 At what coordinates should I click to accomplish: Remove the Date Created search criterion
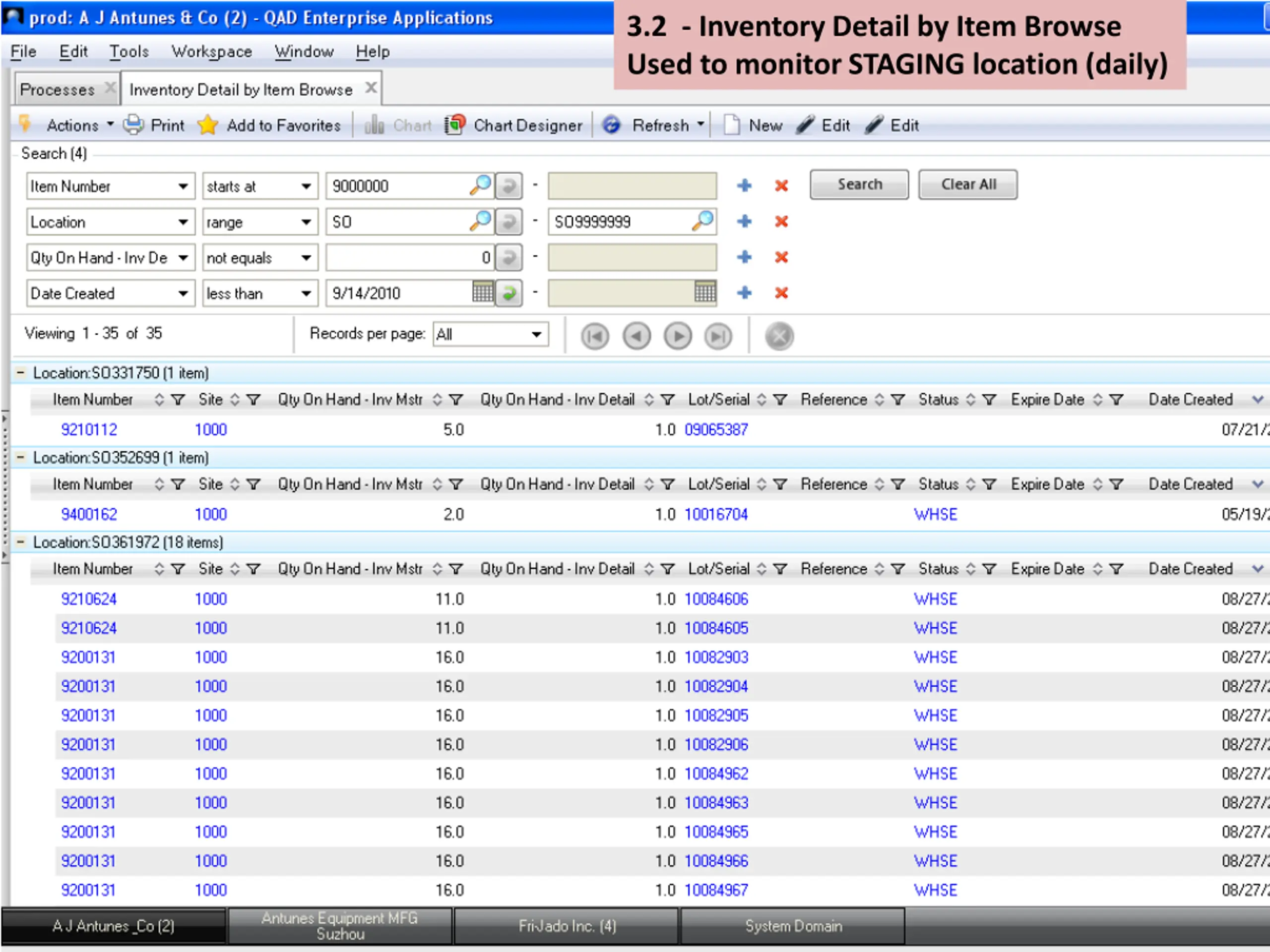pyautogui.click(x=781, y=293)
